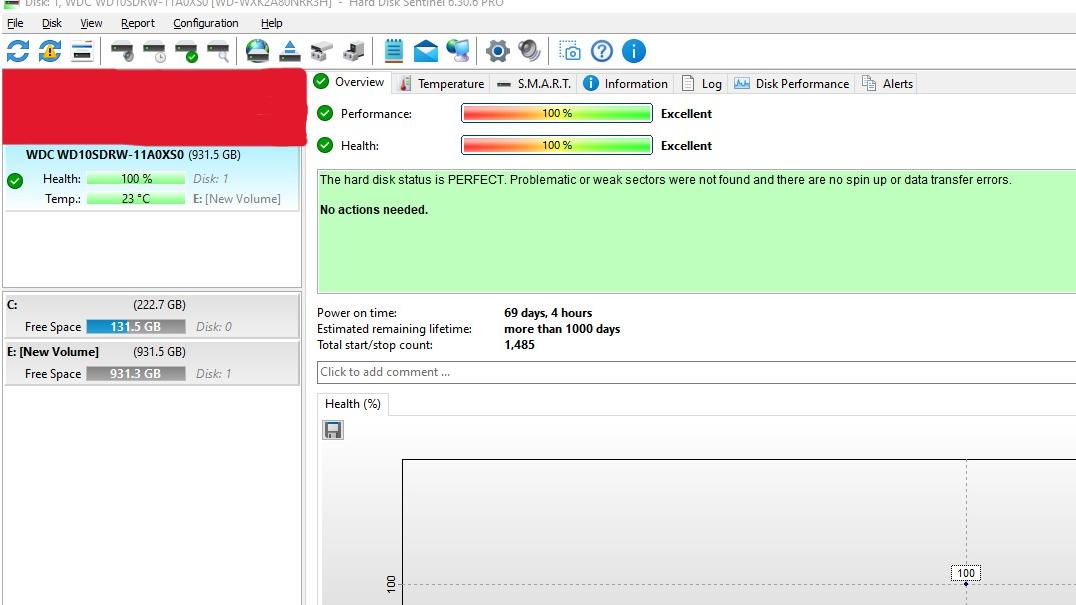Image resolution: width=1076 pixels, height=605 pixels.
Task: Open settings via the gear icon
Action: tap(497, 51)
